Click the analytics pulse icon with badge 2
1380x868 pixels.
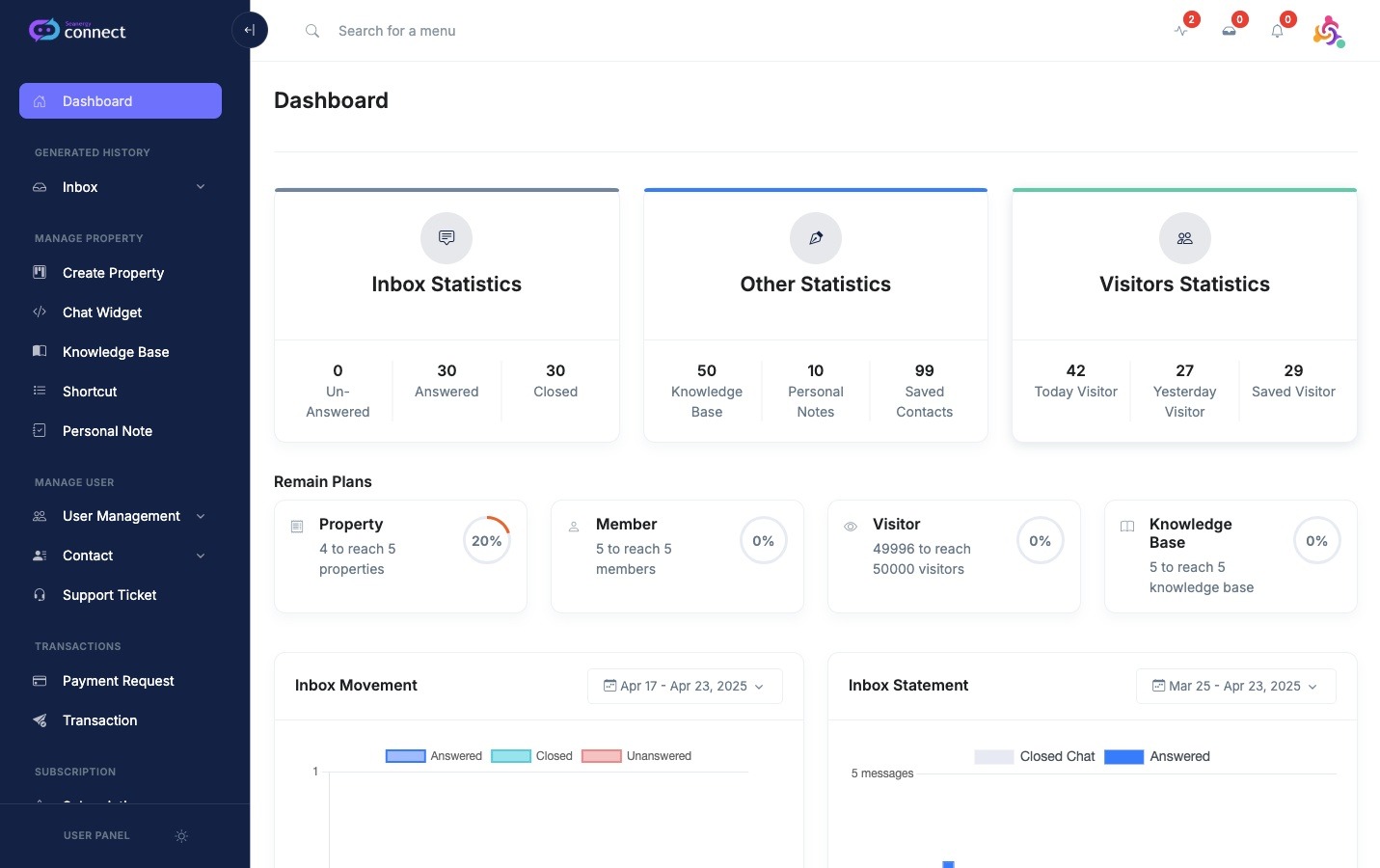1181,32
